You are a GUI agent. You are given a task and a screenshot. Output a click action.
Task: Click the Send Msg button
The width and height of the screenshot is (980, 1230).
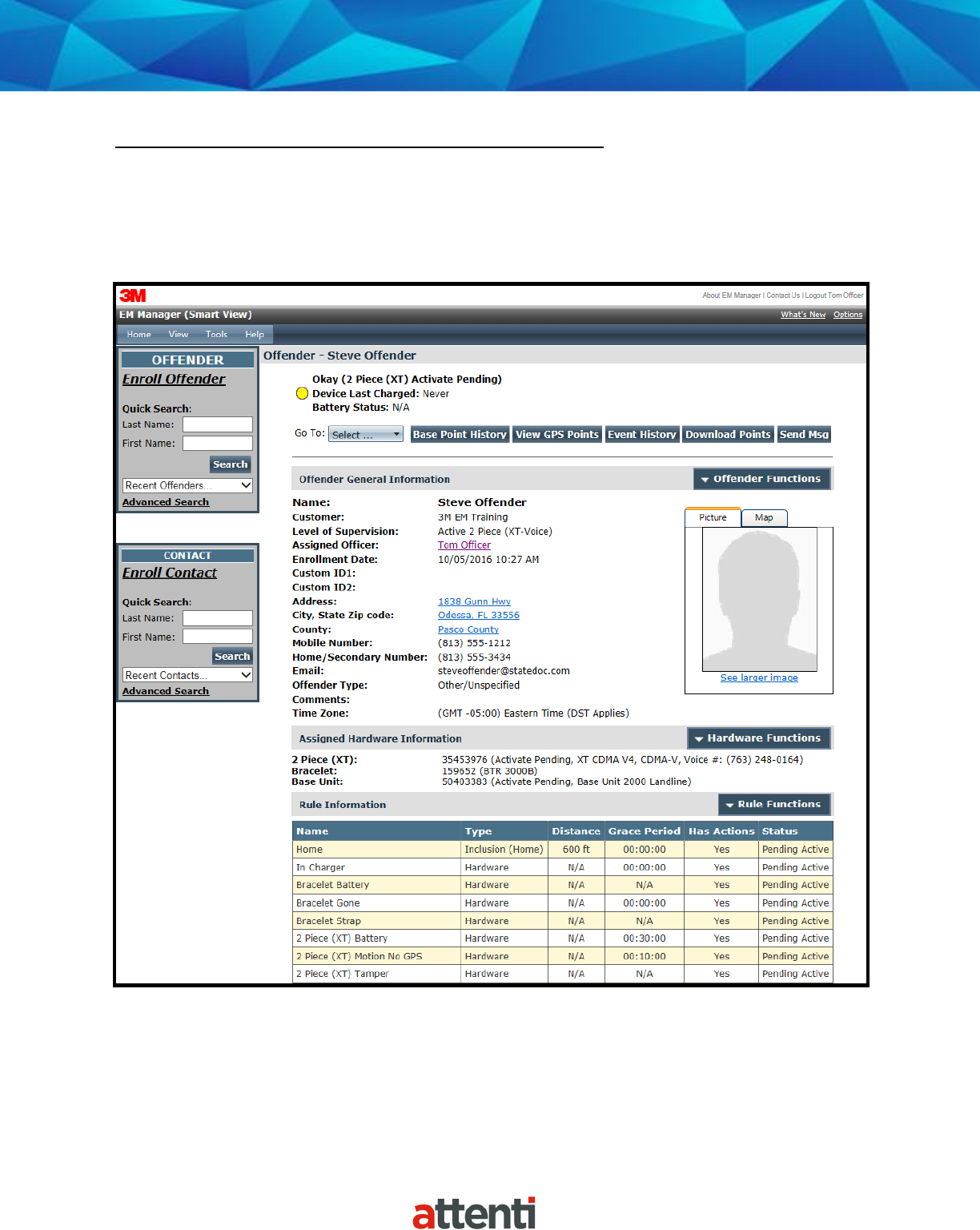(804, 435)
